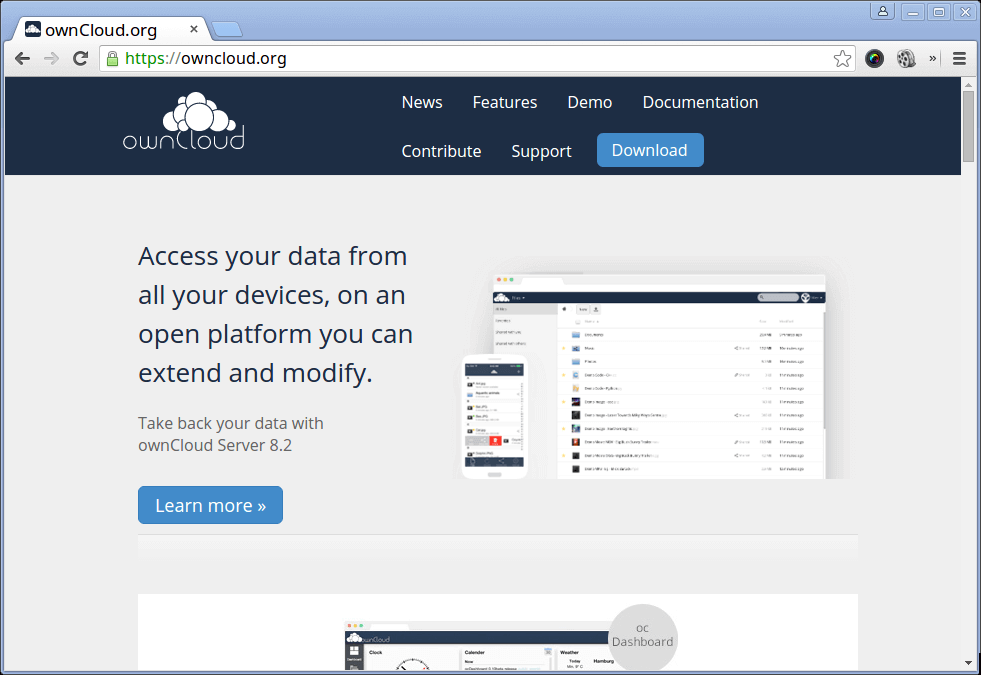Screen dimensions: 981x675
Task: Select the ownCloud.org tab
Action: click(x=111, y=29)
